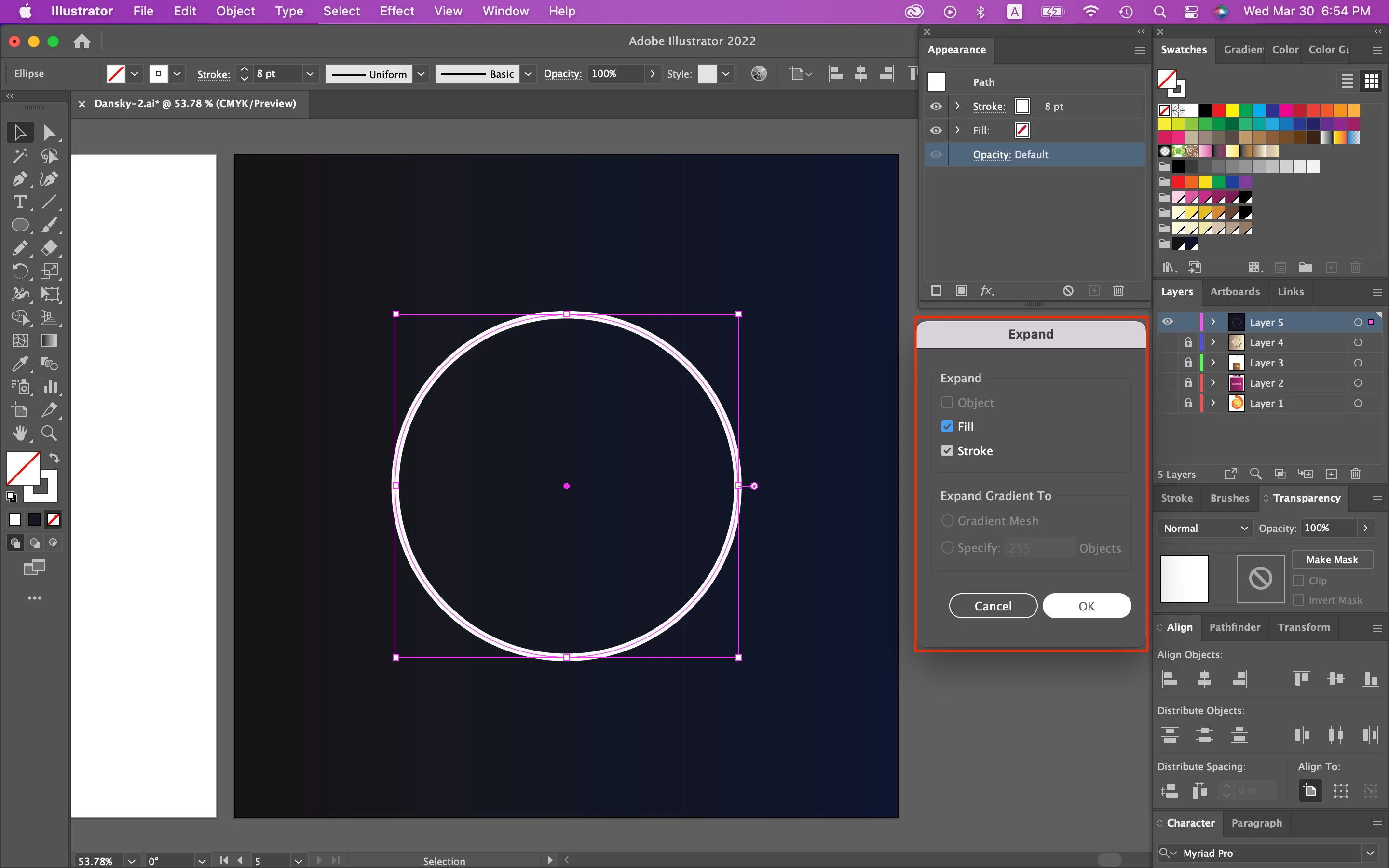Uncheck the Fill checkbox in Expand dialog
The width and height of the screenshot is (1389, 868).
[947, 427]
